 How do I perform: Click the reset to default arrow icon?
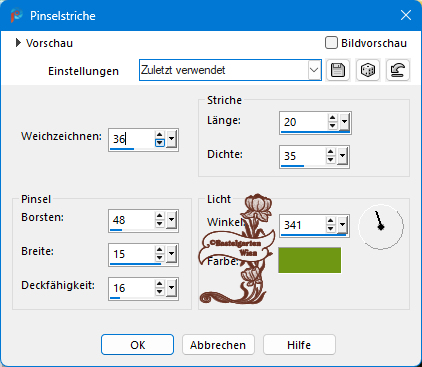pos(398,70)
